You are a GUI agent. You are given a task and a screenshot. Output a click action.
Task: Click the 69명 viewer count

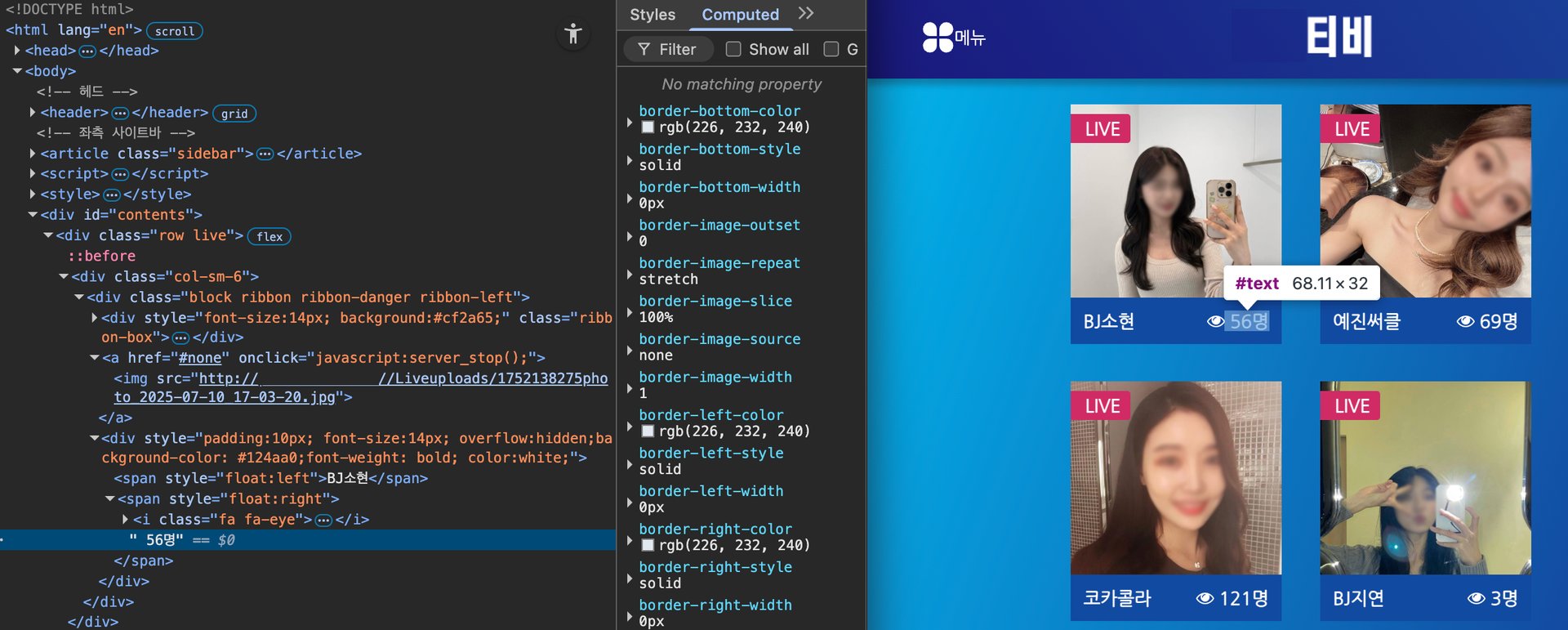click(x=1499, y=321)
